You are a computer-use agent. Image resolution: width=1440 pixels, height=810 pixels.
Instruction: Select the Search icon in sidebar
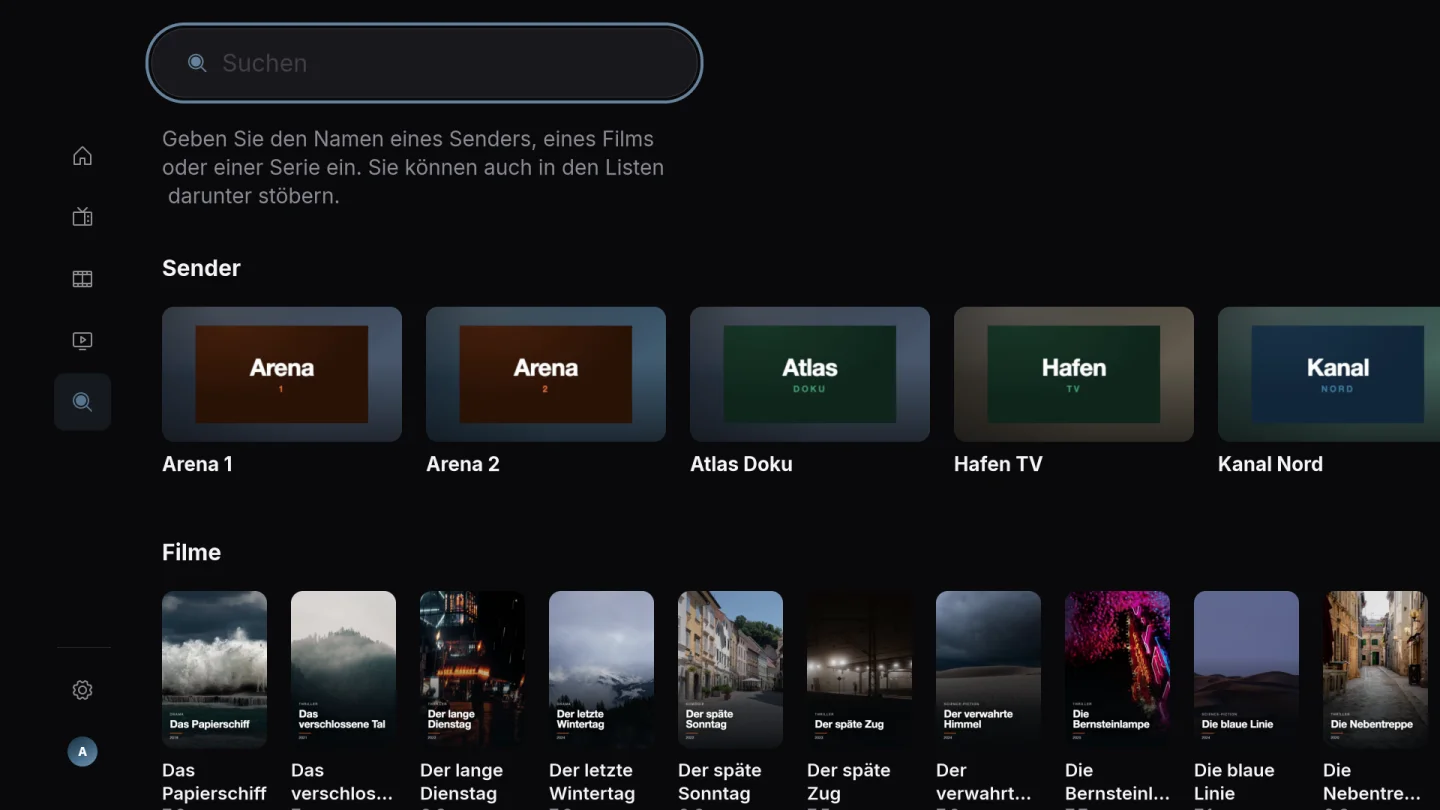coord(82,402)
